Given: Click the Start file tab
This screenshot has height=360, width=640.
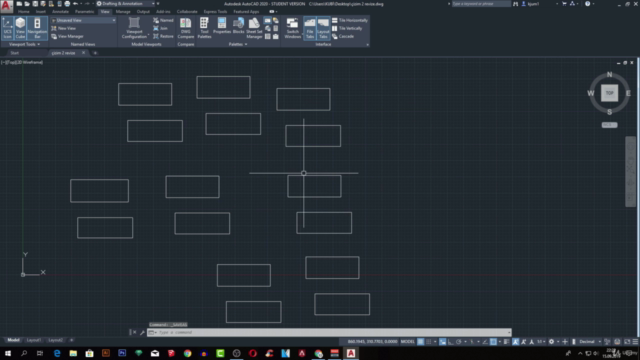Looking at the screenshot, I should pos(15,53).
